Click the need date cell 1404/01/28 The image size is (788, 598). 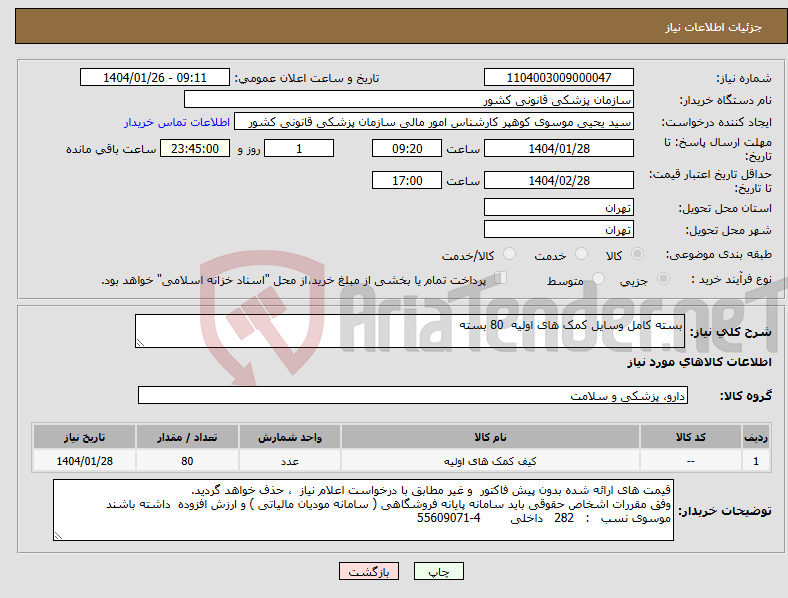84,461
